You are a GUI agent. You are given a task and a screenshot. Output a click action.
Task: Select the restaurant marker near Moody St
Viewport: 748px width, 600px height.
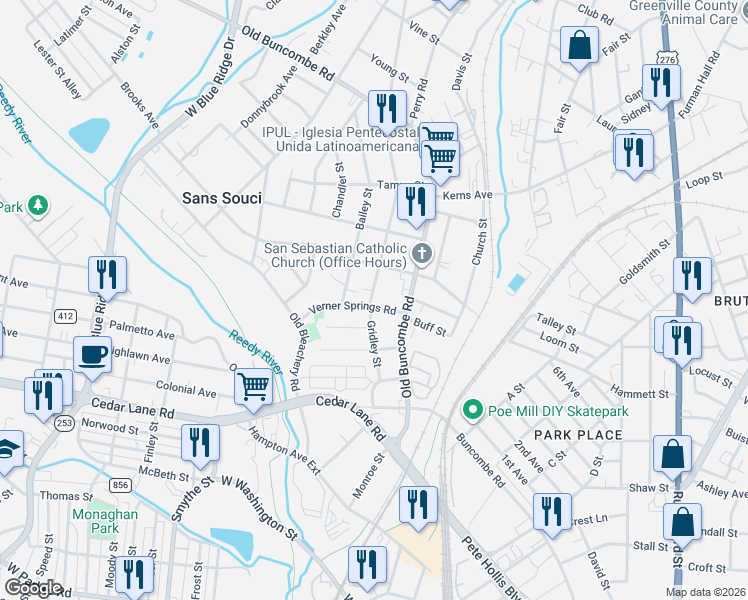click(135, 576)
